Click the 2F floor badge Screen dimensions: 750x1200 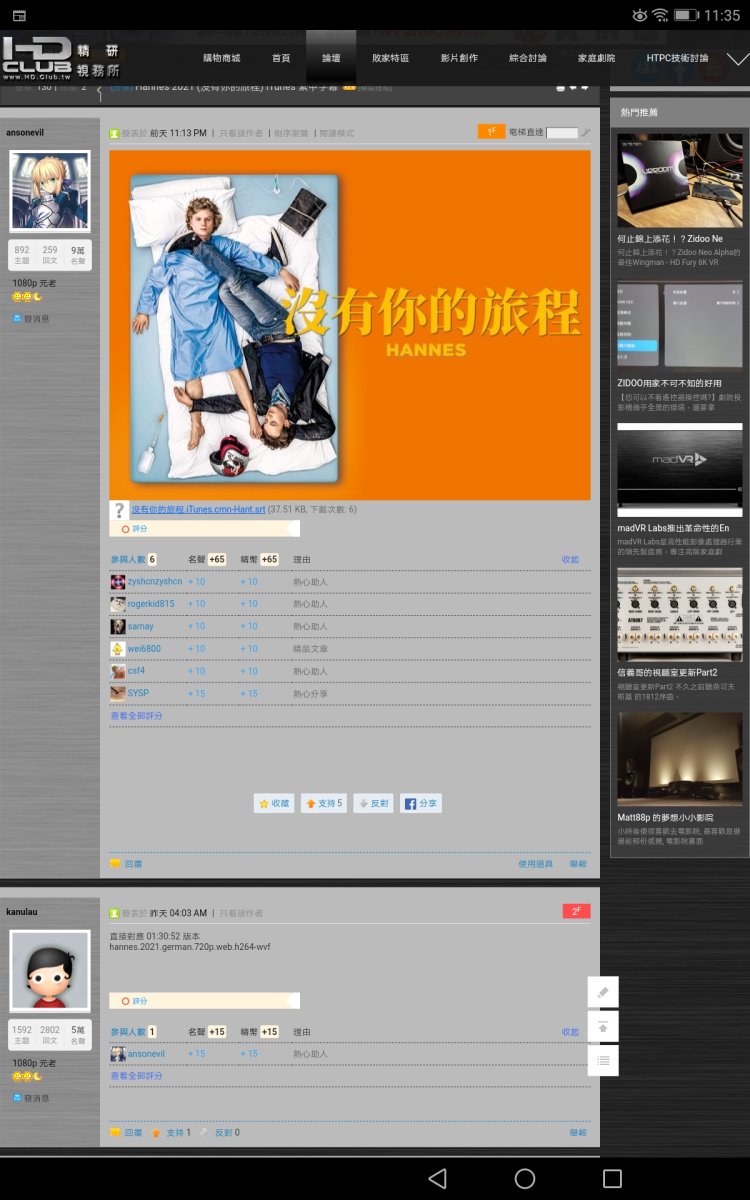577,911
